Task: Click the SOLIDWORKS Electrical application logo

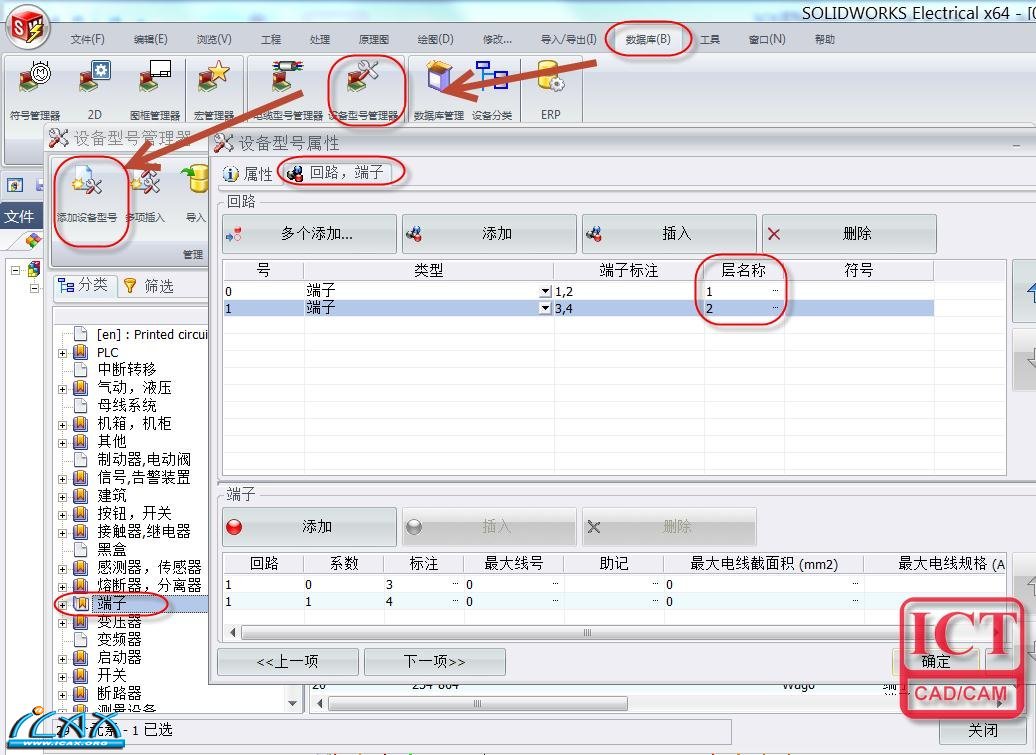Action: coord(28,28)
